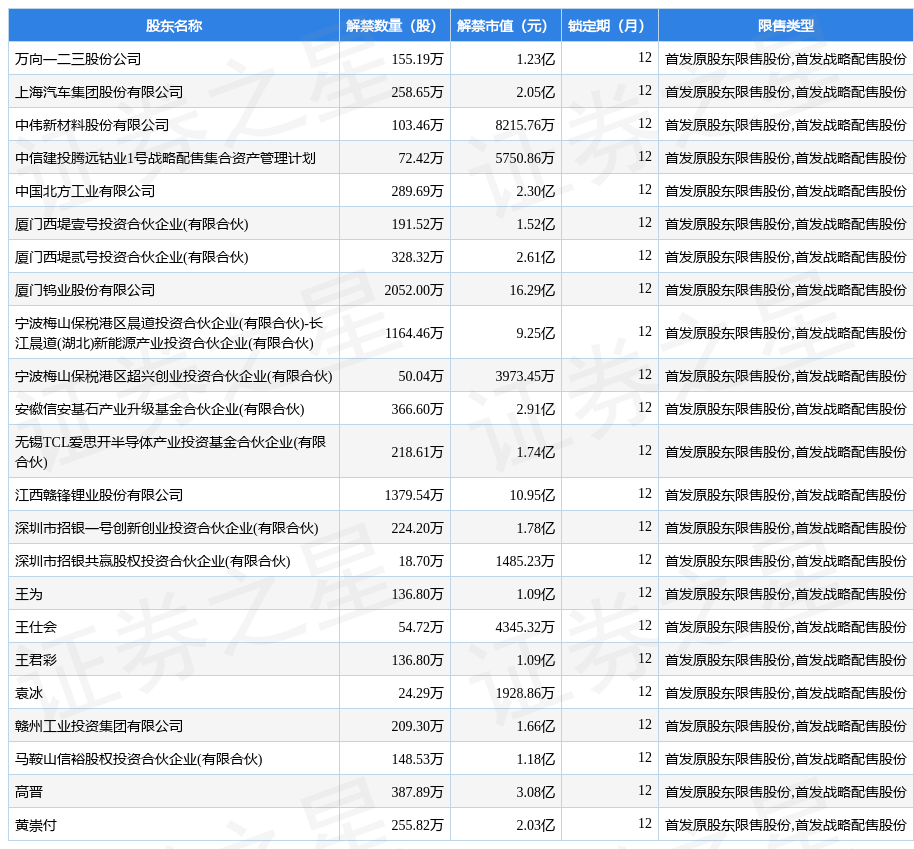This screenshot has width=914, height=849.
Task: Click the 股东名称 column header
Action: click(x=173, y=26)
